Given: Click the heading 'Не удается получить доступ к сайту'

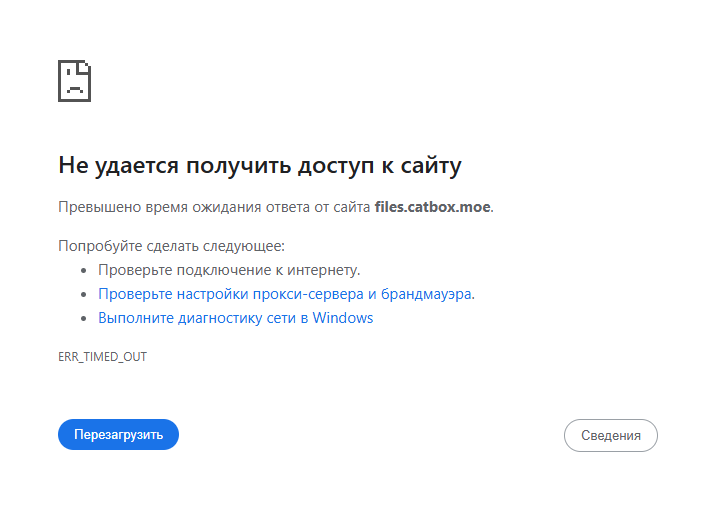Looking at the screenshot, I should tap(260, 166).
